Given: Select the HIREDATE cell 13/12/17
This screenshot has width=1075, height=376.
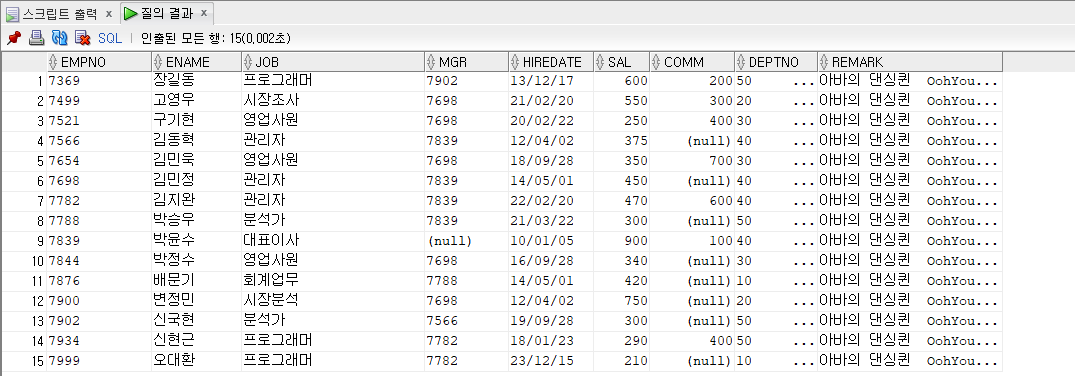Looking at the screenshot, I should [551, 81].
